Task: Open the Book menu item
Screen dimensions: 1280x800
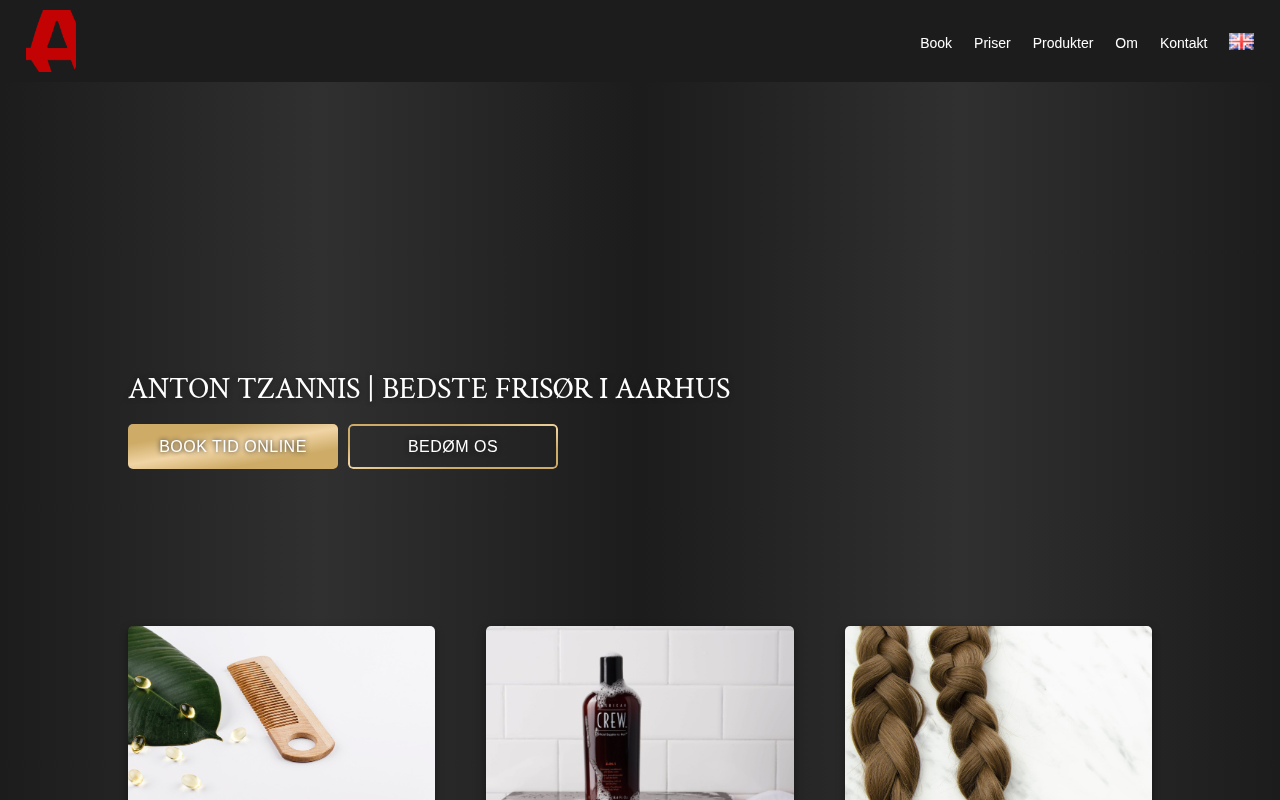Action: (x=936, y=43)
